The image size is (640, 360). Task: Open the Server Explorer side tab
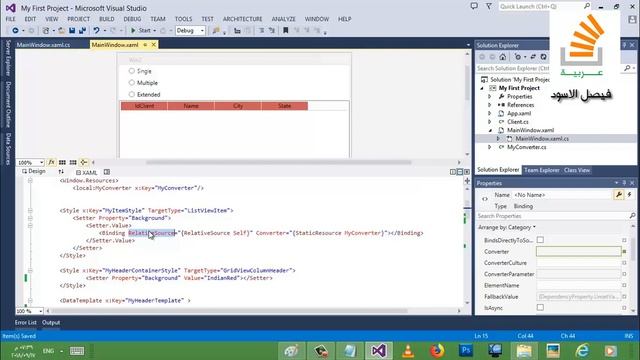point(8,58)
